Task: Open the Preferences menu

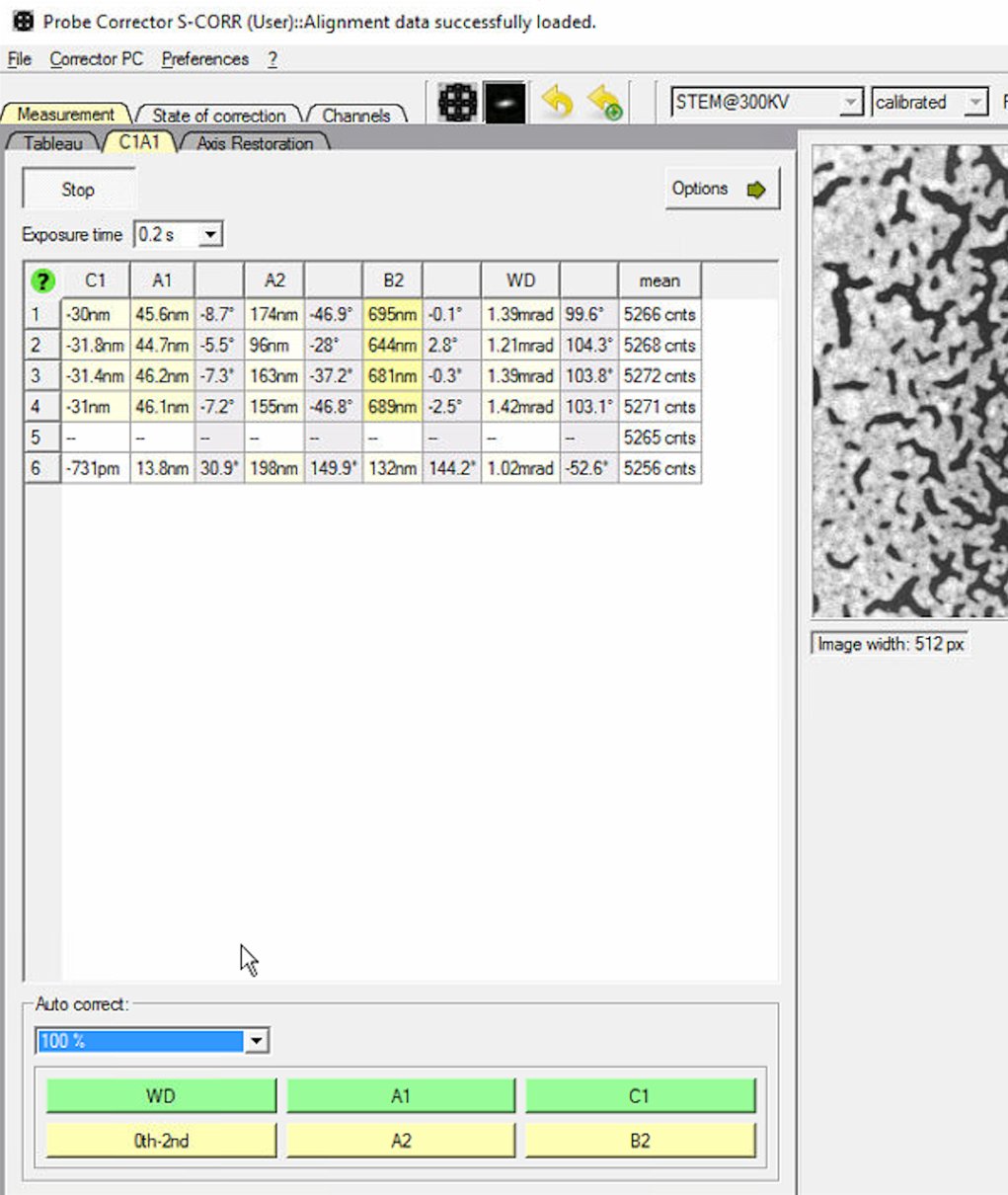Action: [204, 59]
